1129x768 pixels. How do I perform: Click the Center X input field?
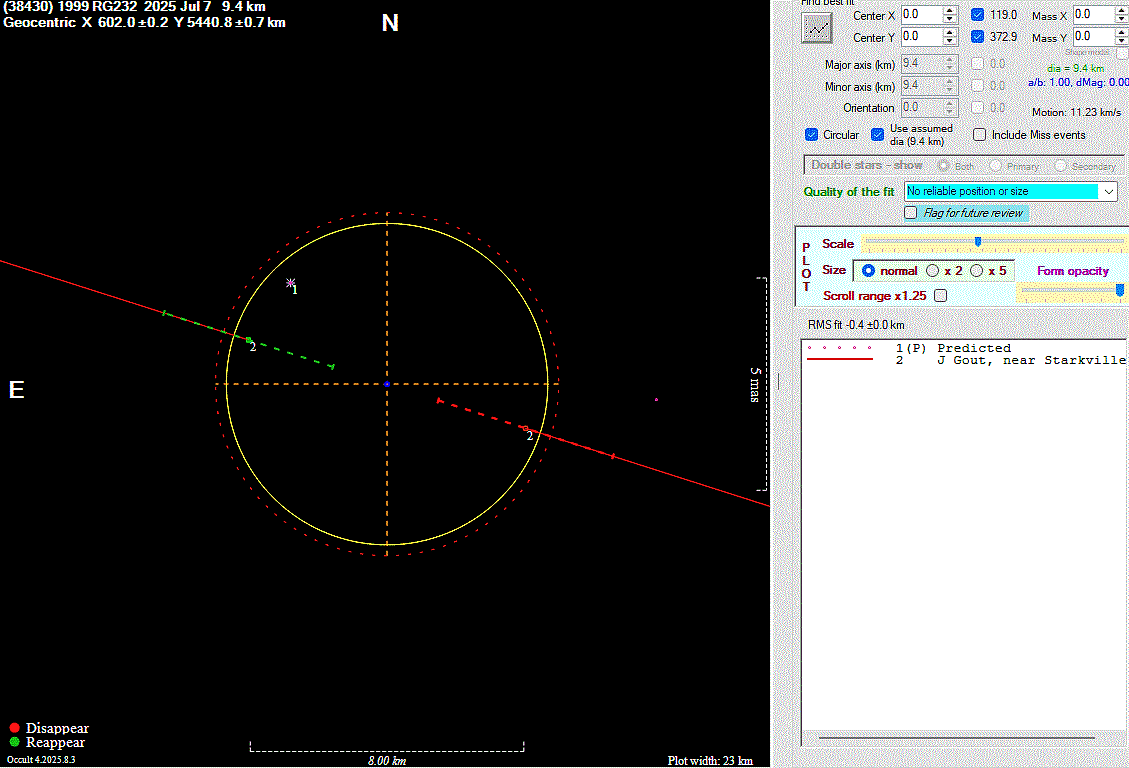(920, 15)
